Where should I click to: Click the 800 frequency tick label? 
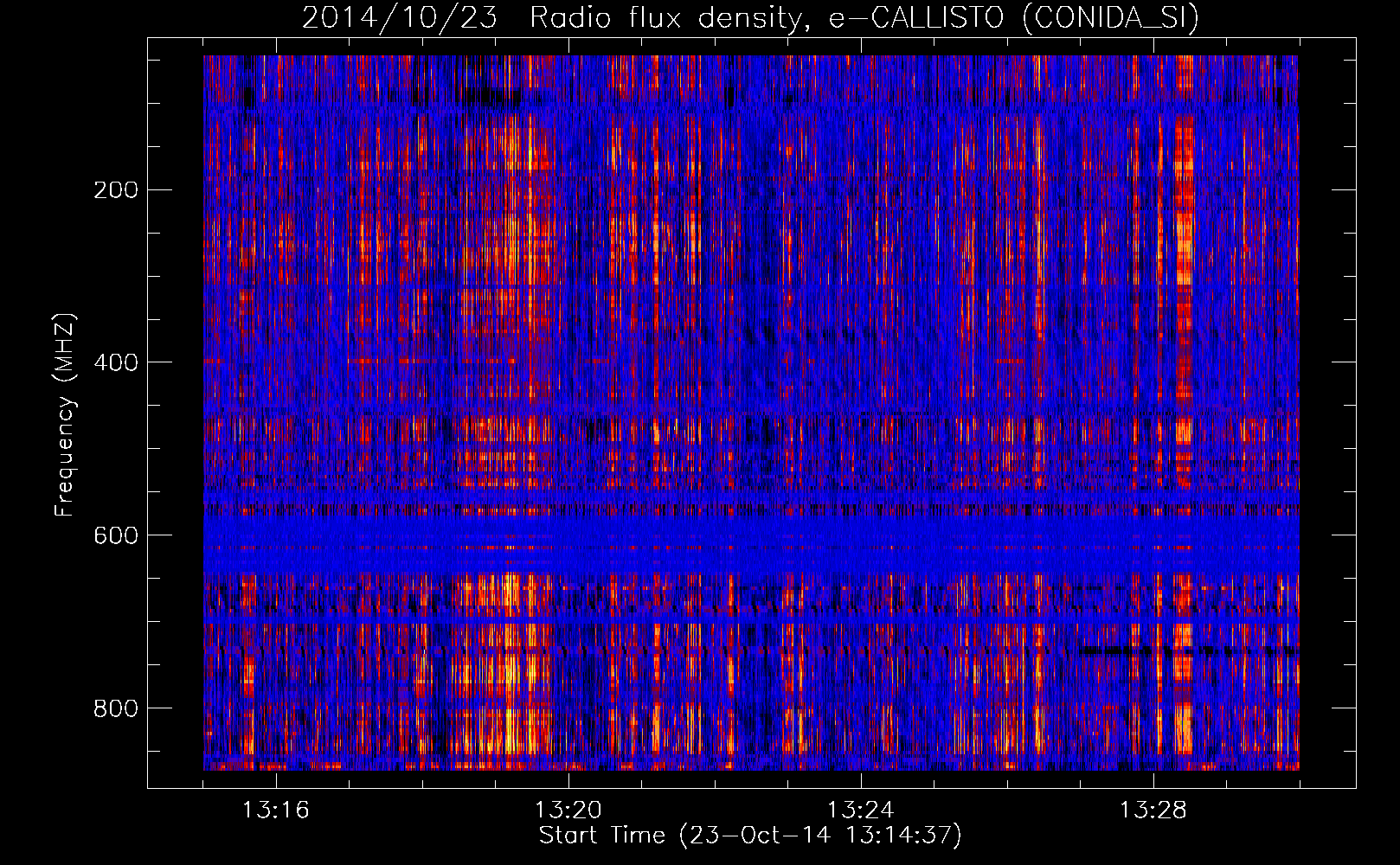pyautogui.click(x=115, y=708)
